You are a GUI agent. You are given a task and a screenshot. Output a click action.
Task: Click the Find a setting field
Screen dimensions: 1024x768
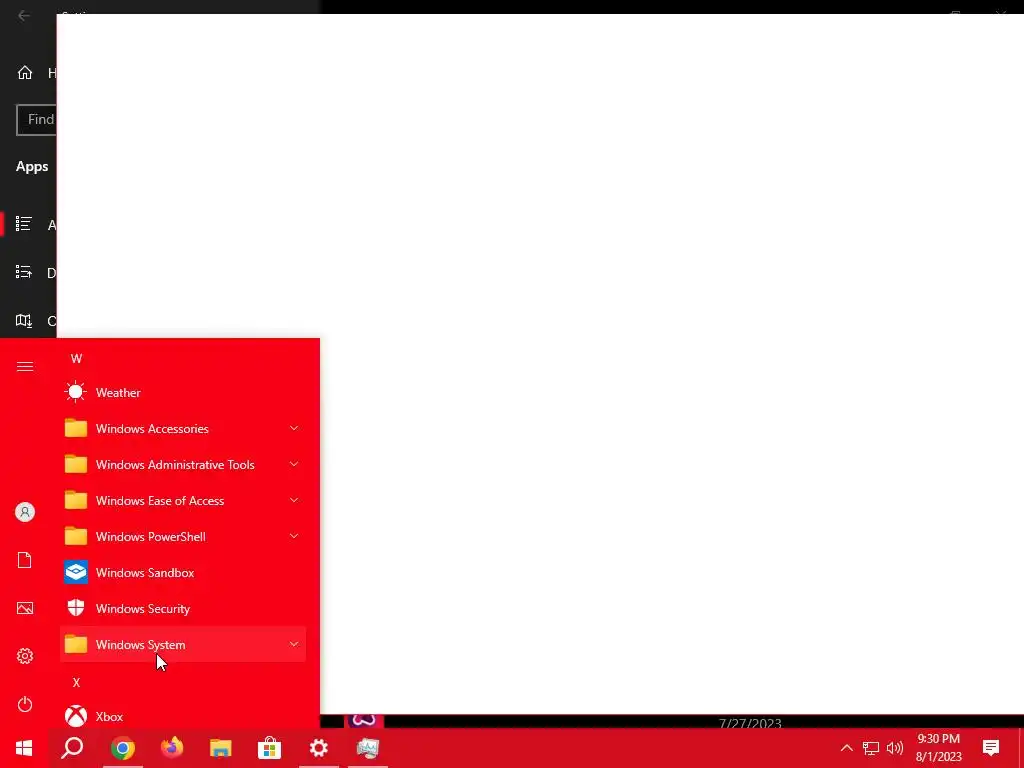point(37,120)
